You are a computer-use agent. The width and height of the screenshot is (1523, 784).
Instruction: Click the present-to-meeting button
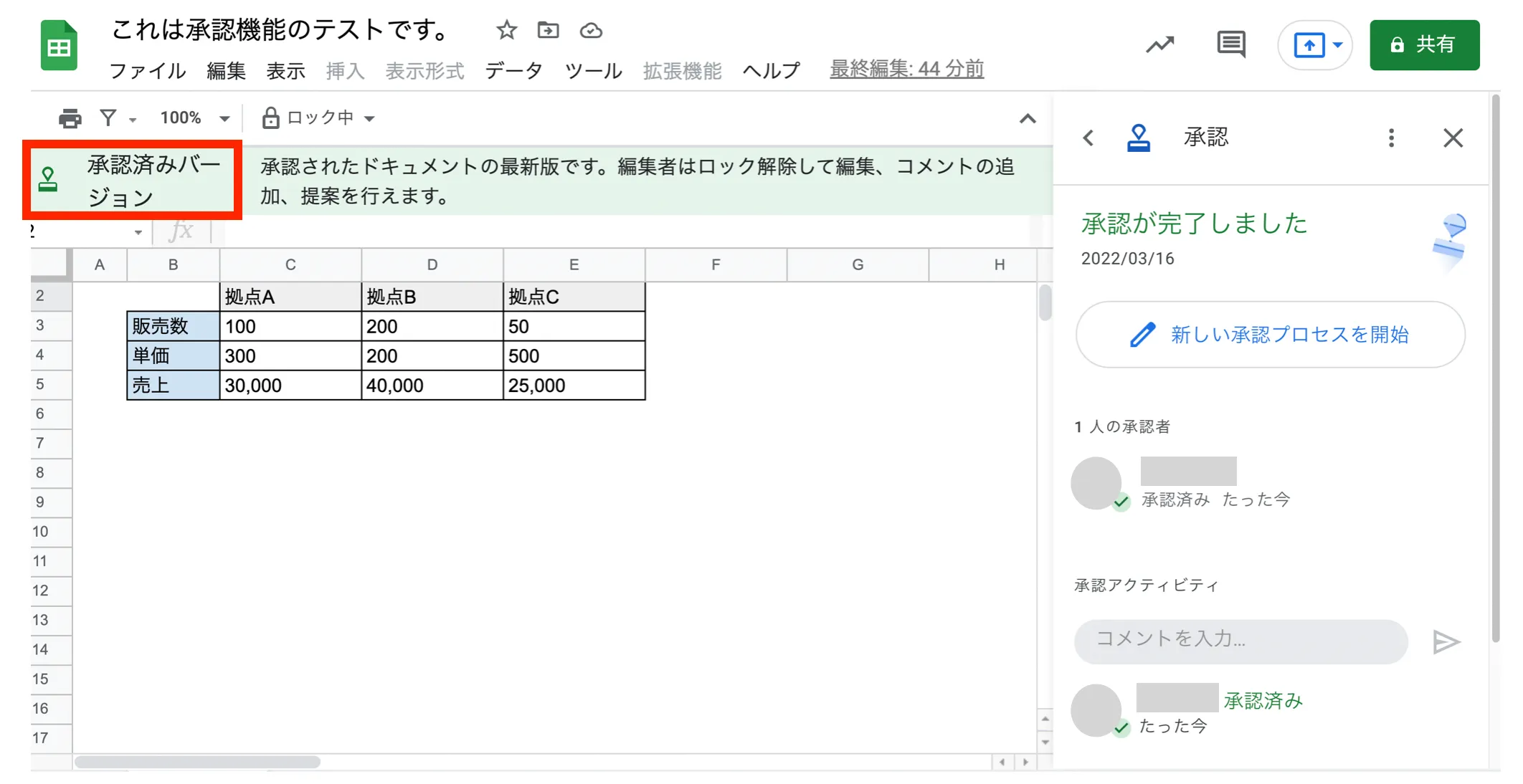pos(1309,45)
